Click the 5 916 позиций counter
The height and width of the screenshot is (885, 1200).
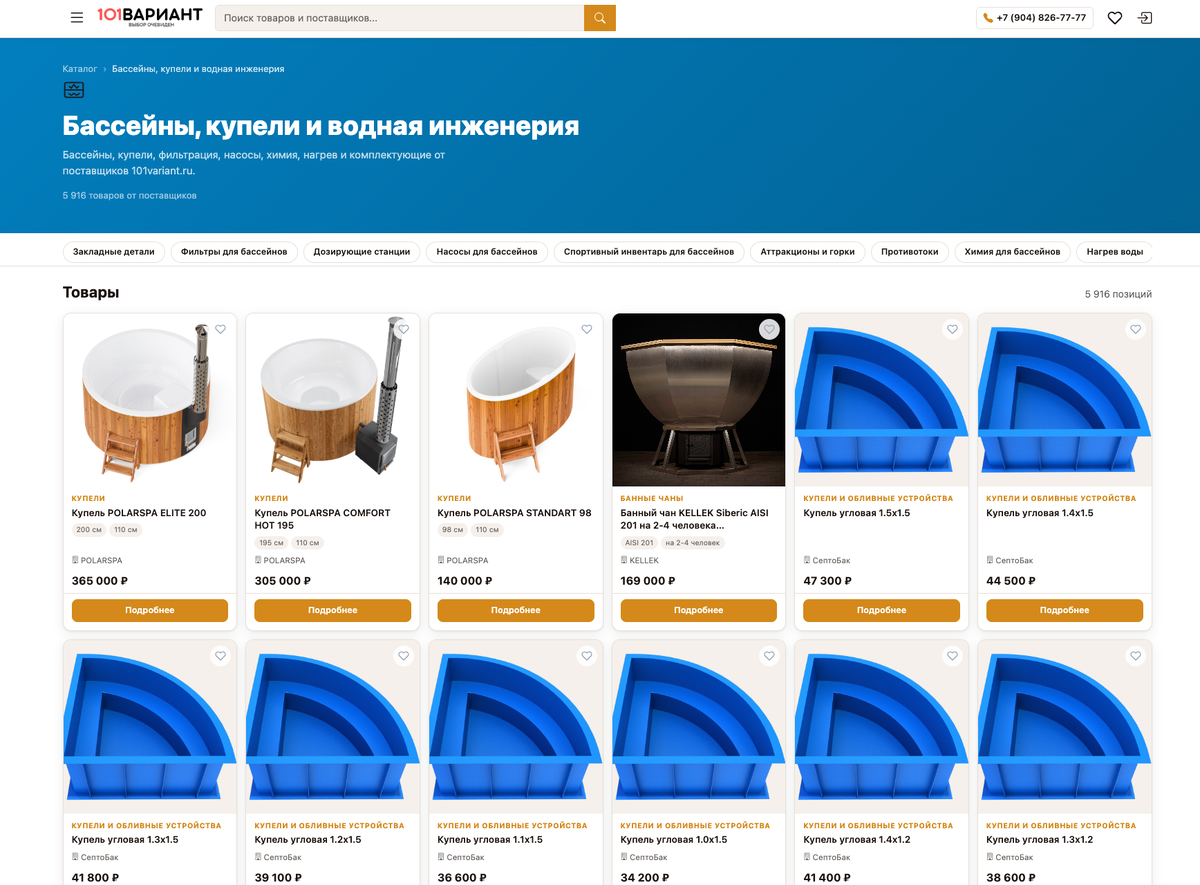pos(1118,294)
